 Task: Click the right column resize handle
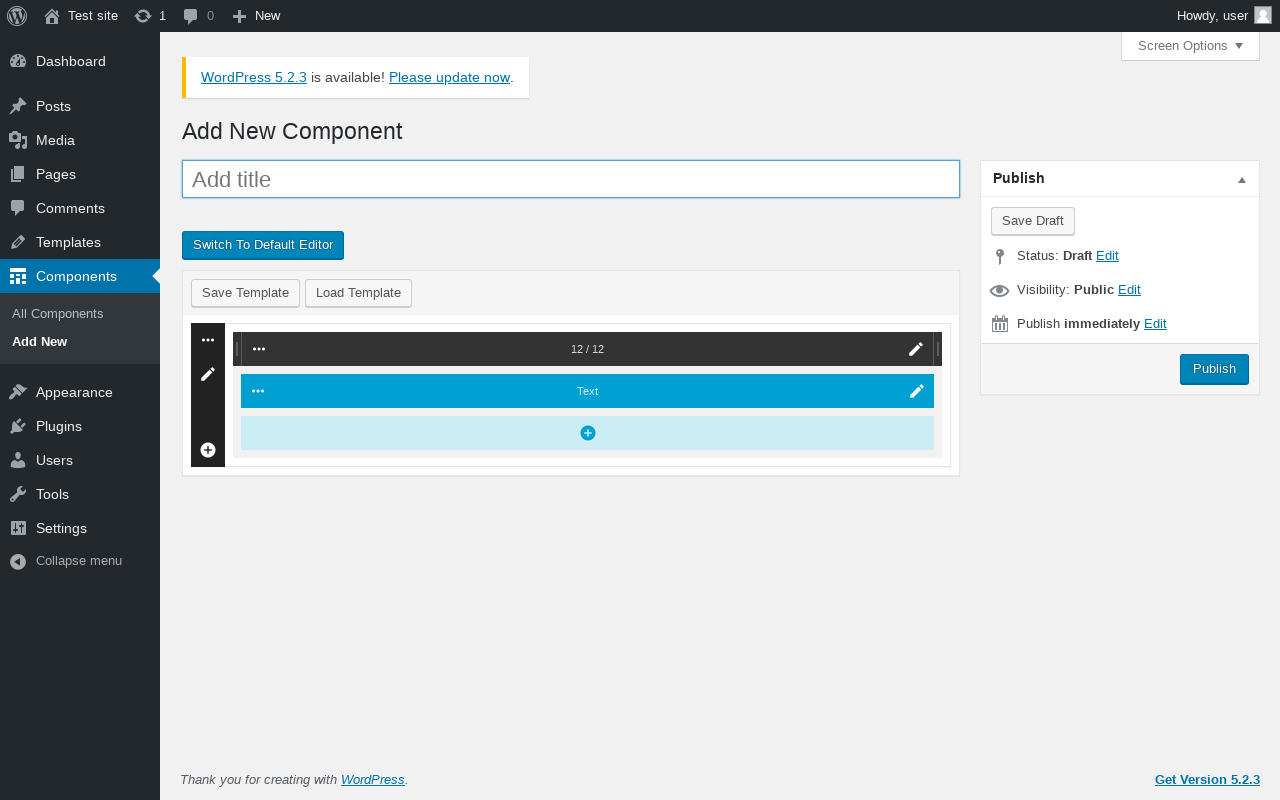[938, 349]
